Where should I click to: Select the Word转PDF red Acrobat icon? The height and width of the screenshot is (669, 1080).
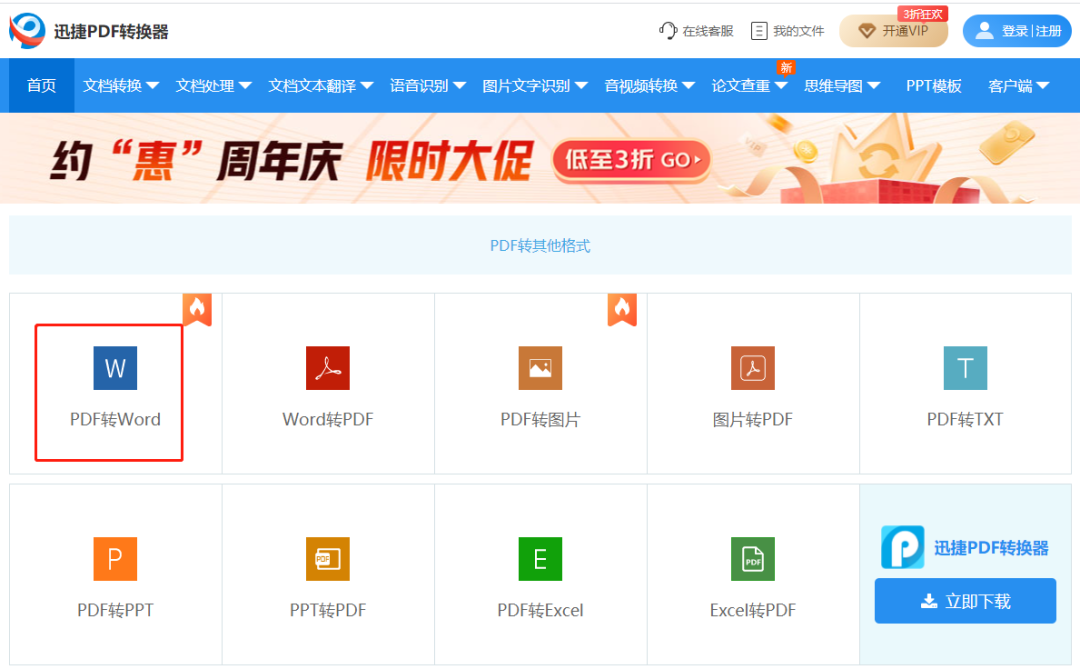pyautogui.click(x=328, y=368)
